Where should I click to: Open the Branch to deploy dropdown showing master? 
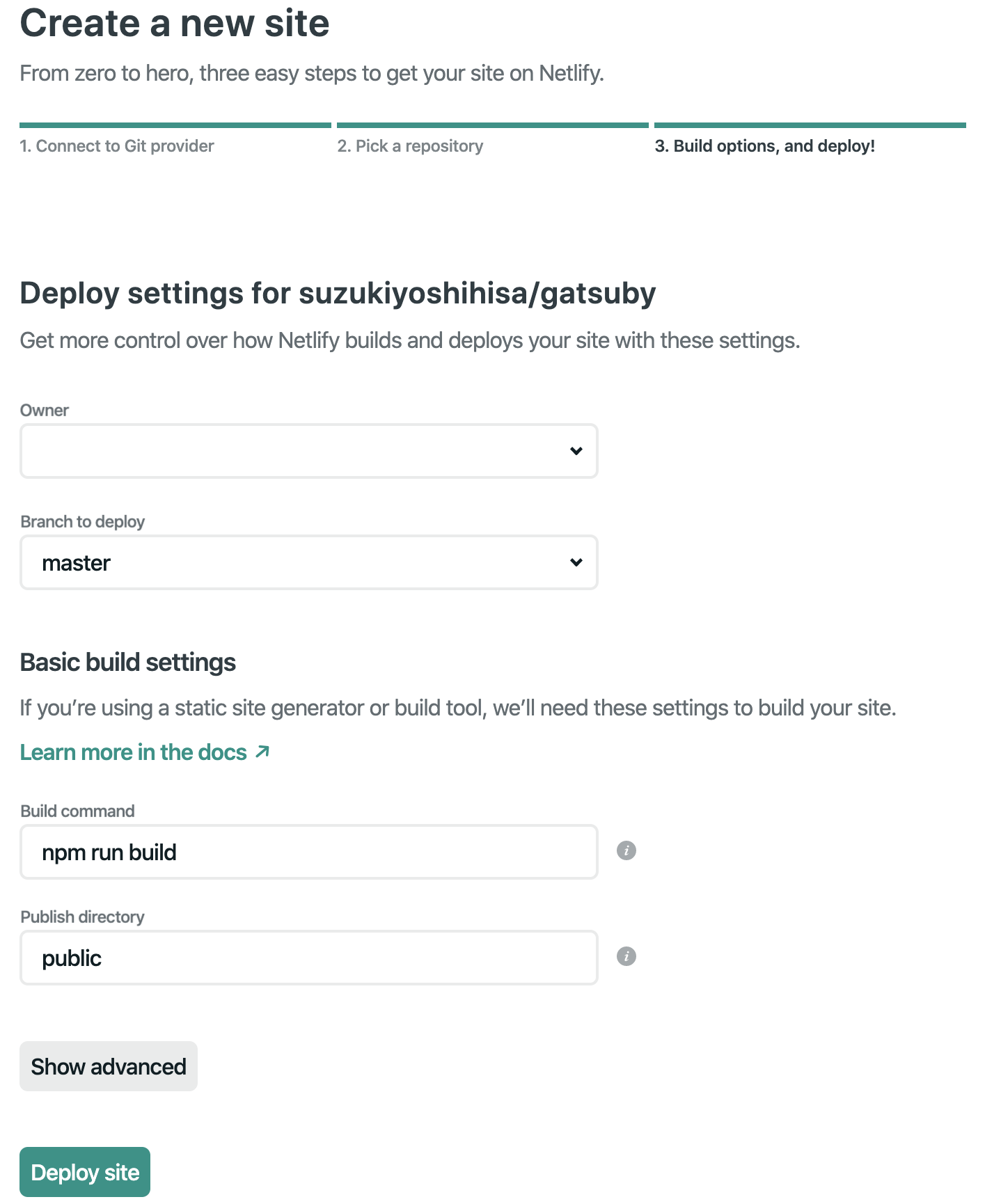309,562
